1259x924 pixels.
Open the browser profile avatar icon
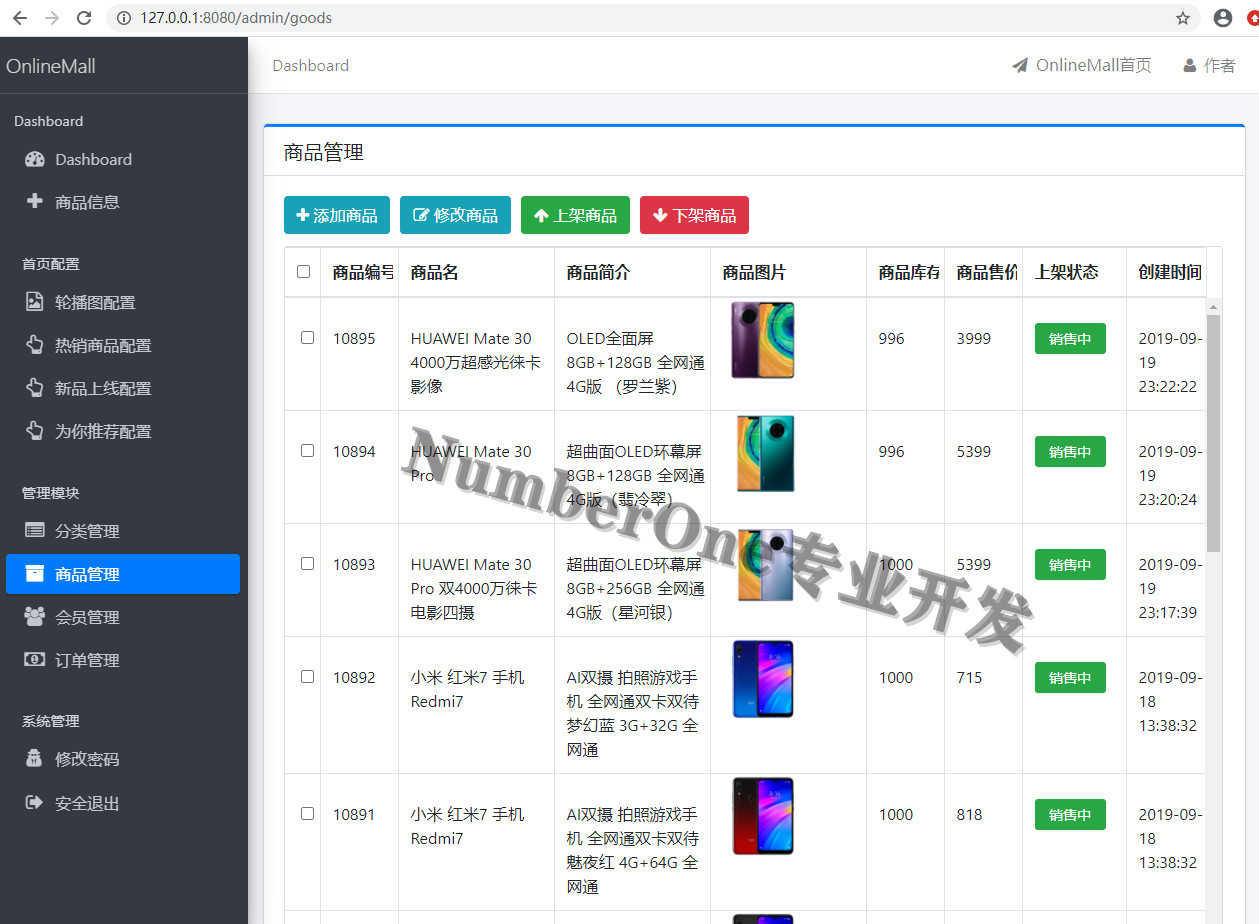[x=1222, y=18]
